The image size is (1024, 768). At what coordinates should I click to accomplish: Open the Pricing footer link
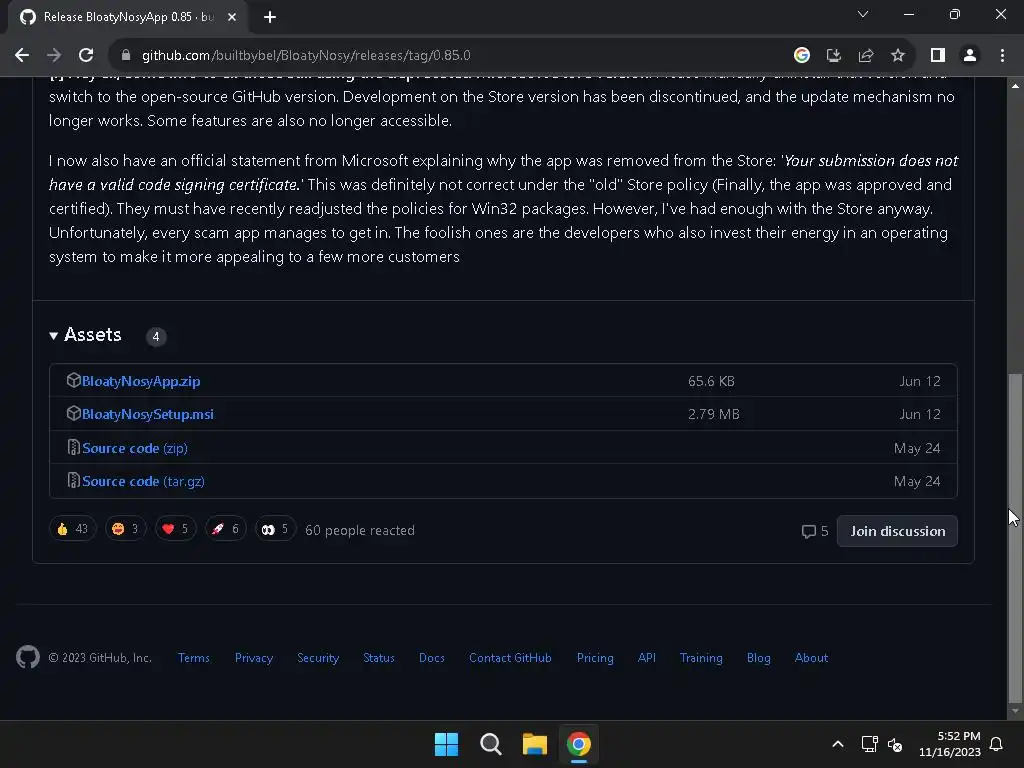coord(595,658)
